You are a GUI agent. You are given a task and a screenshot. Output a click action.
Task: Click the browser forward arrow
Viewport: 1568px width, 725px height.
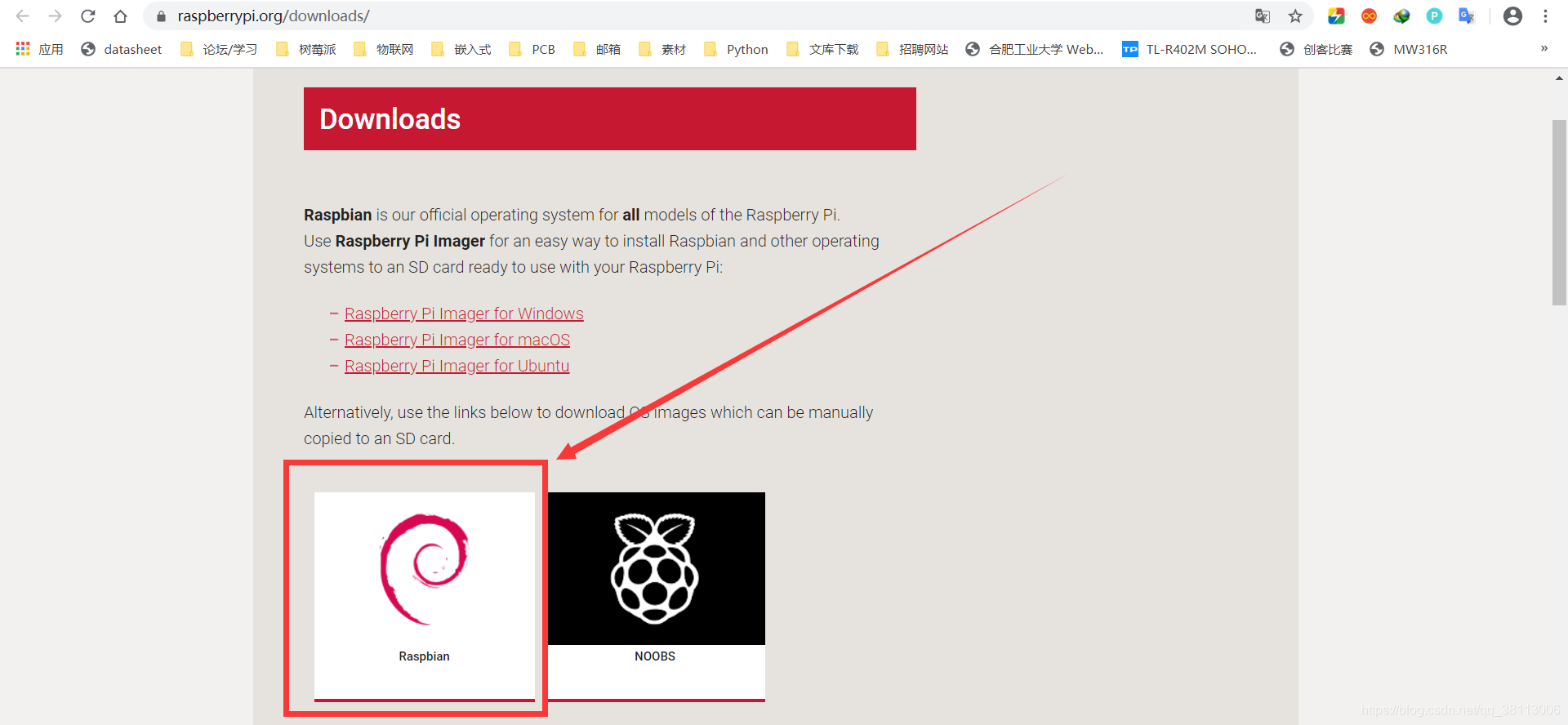[x=55, y=16]
